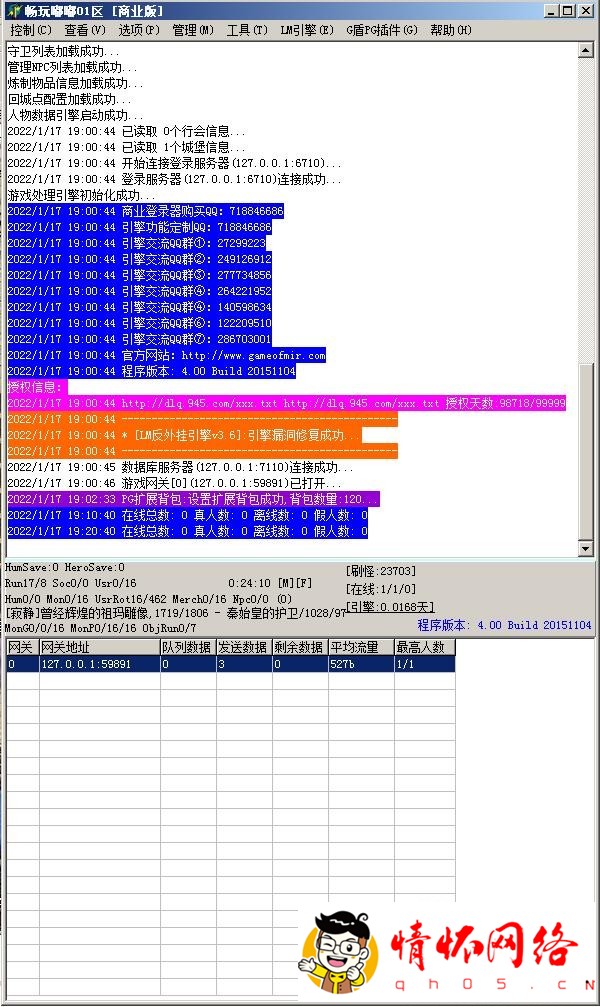Click the 队列数据 column header
This screenshot has width=600, height=1007.
coord(188,647)
